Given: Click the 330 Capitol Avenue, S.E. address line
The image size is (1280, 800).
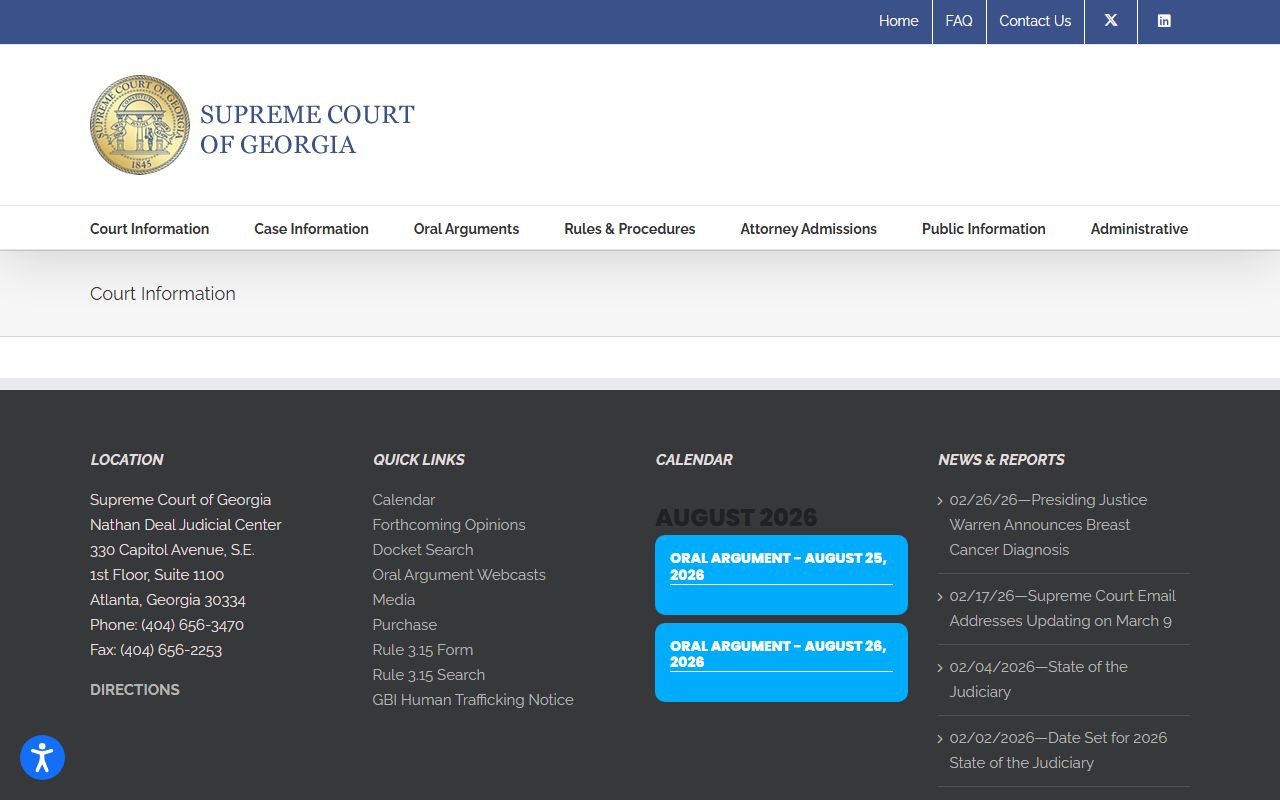Looking at the screenshot, I should click(172, 550).
